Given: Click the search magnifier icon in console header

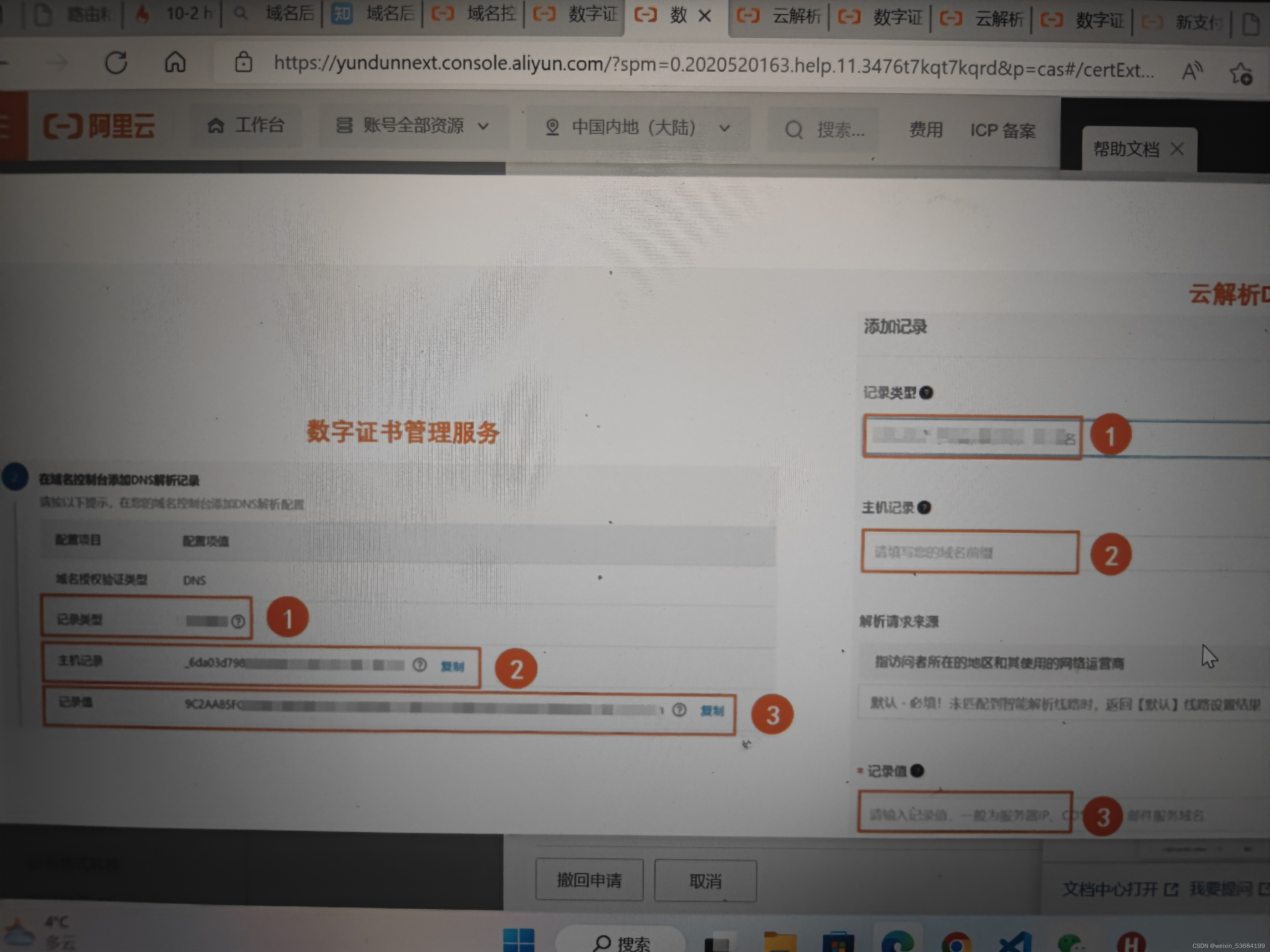Looking at the screenshot, I should [x=794, y=130].
